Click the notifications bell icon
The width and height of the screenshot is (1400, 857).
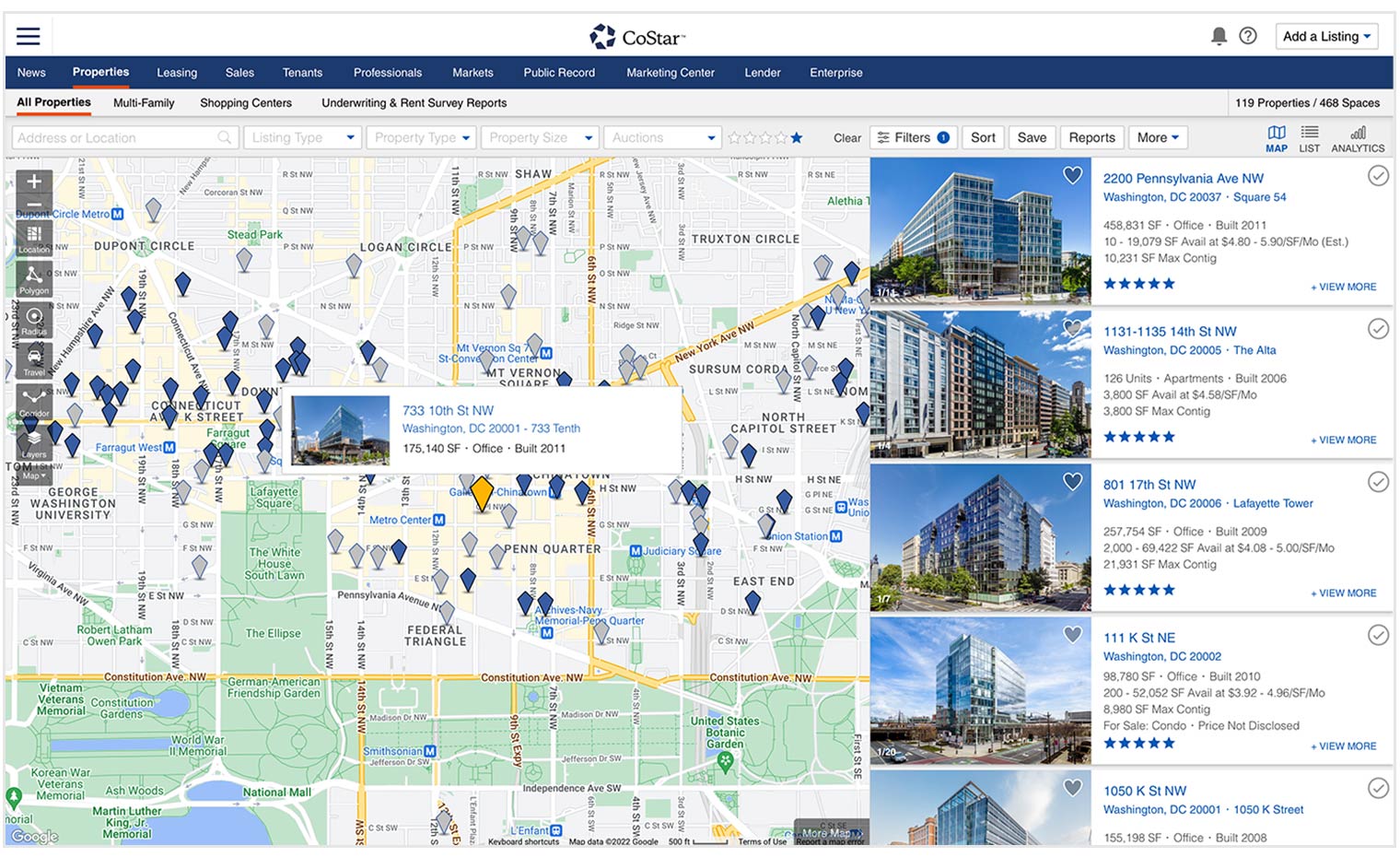pos(1219,36)
